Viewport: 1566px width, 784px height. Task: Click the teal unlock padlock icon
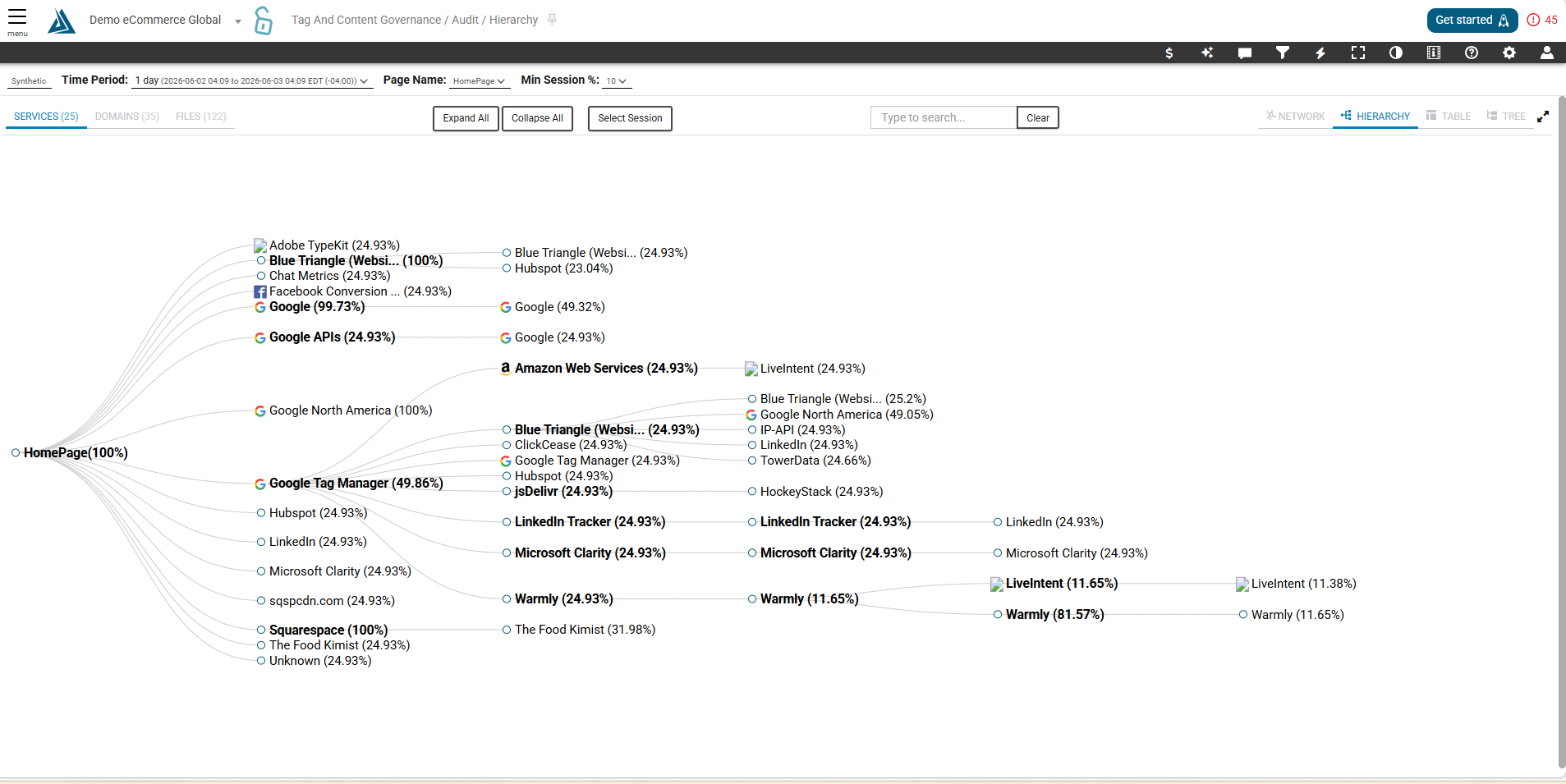[x=263, y=21]
